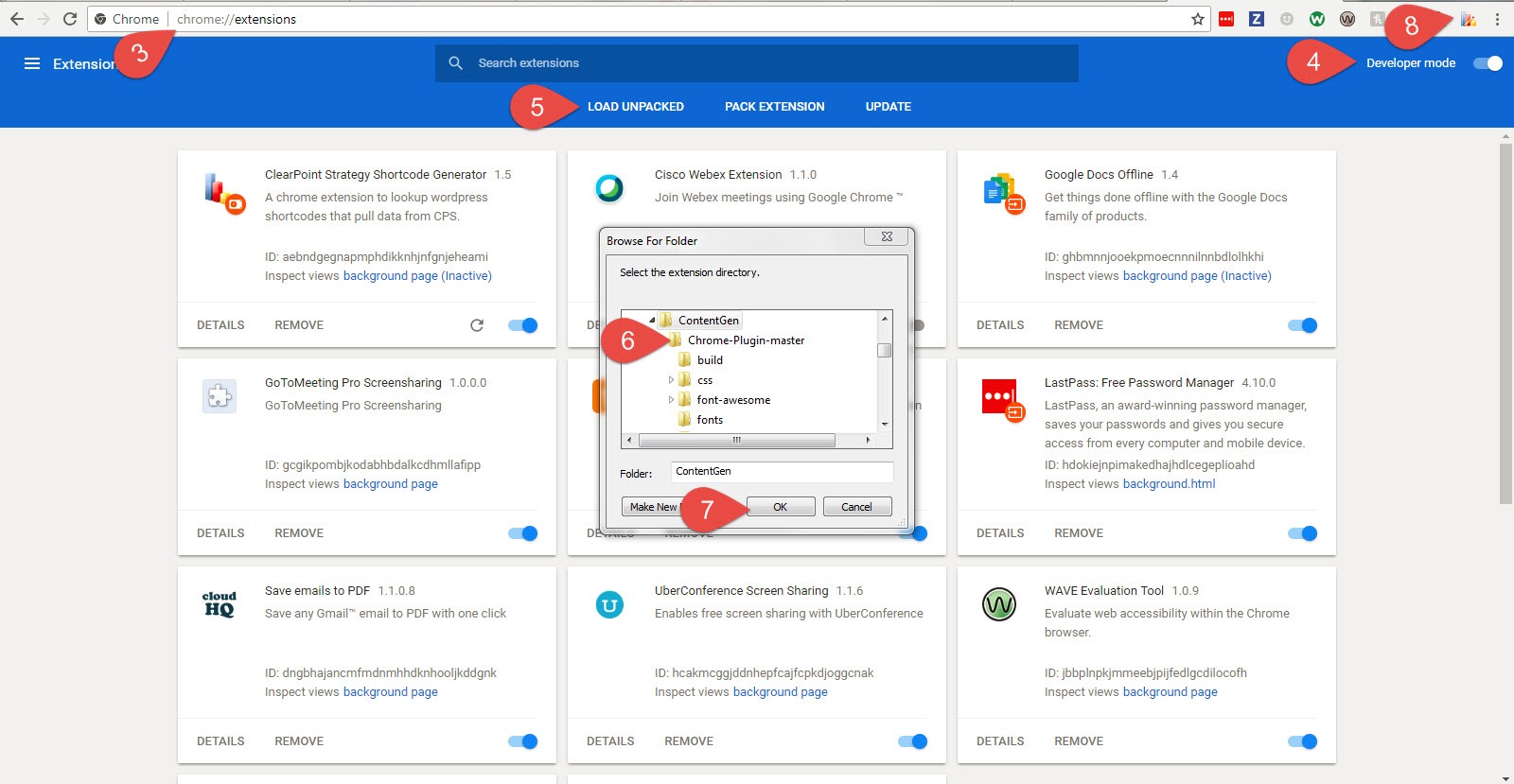Disable Google Docs Offline extension

coord(1303,325)
